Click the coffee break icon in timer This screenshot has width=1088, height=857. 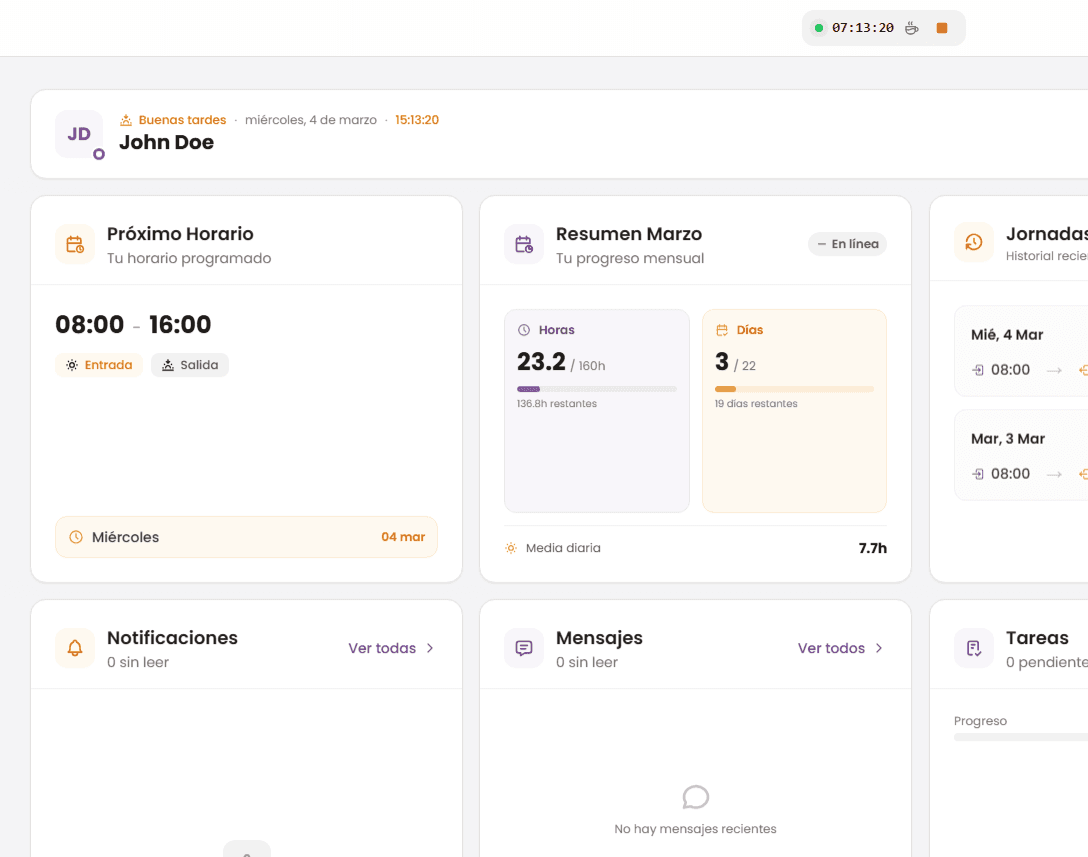pyautogui.click(x=911, y=28)
